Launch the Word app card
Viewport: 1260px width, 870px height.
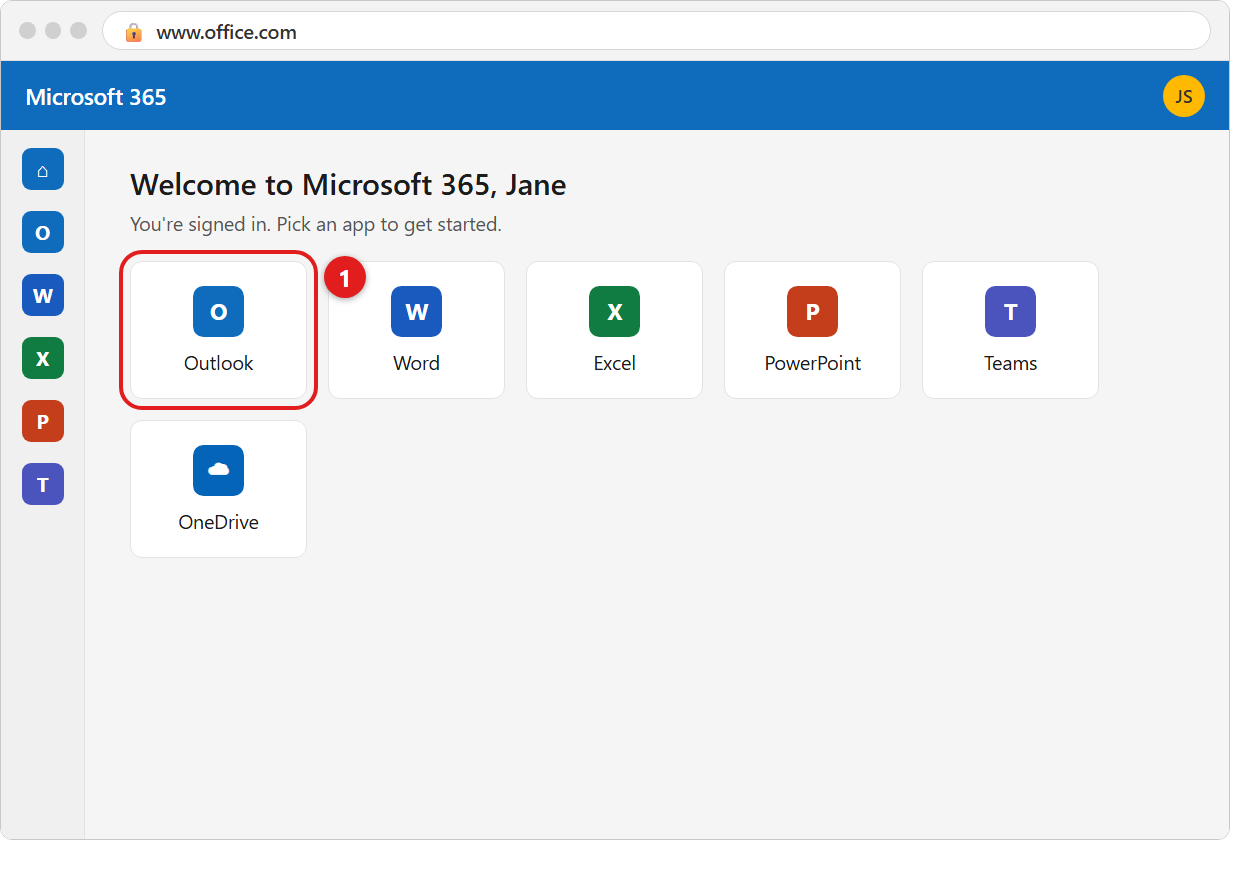coord(416,330)
